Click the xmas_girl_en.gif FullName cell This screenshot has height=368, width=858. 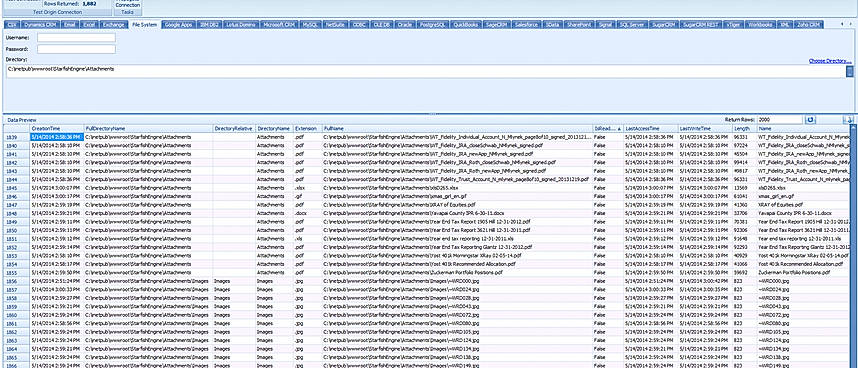[x=457, y=196]
